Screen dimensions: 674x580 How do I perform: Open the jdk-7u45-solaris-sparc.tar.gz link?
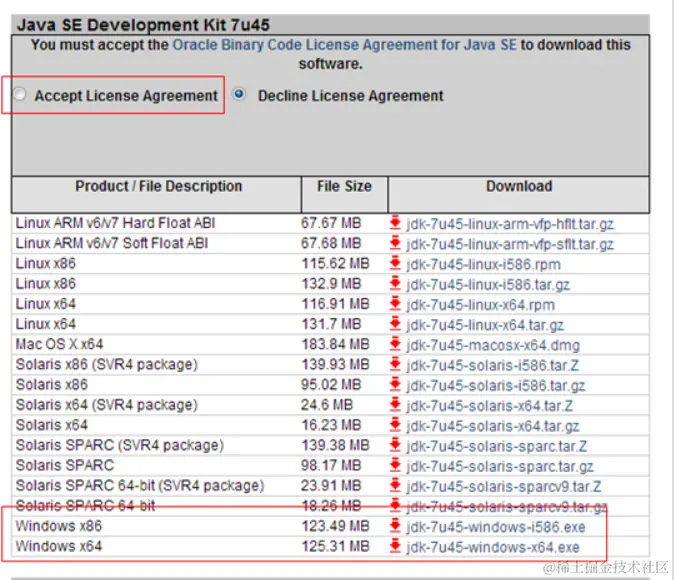[500, 466]
